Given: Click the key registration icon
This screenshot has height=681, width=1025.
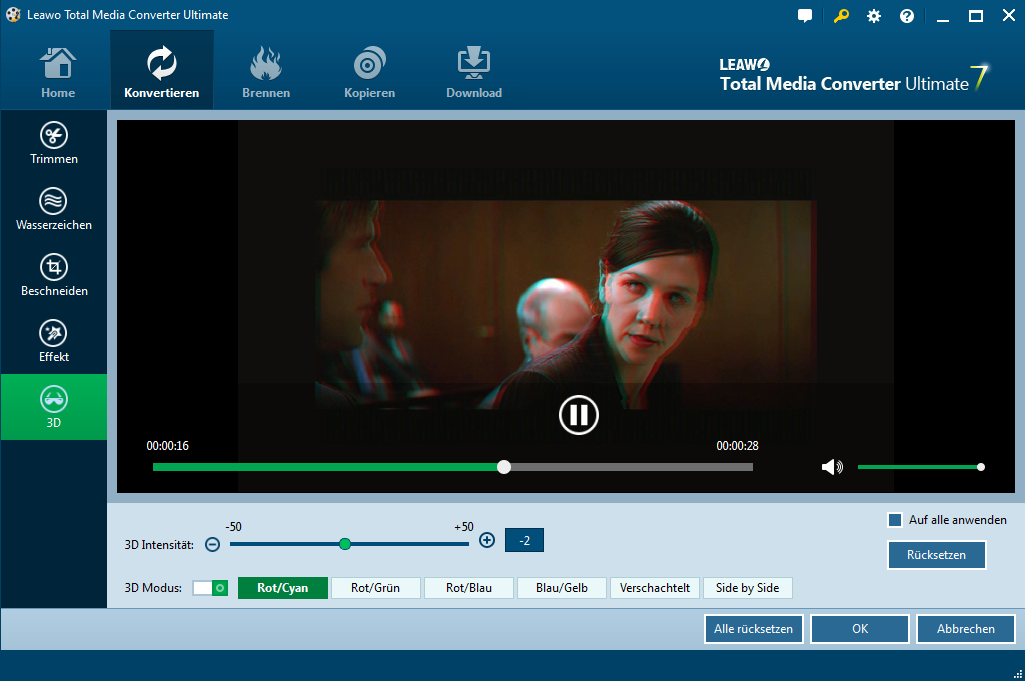Looking at the screenshot, I should point(841,16).
